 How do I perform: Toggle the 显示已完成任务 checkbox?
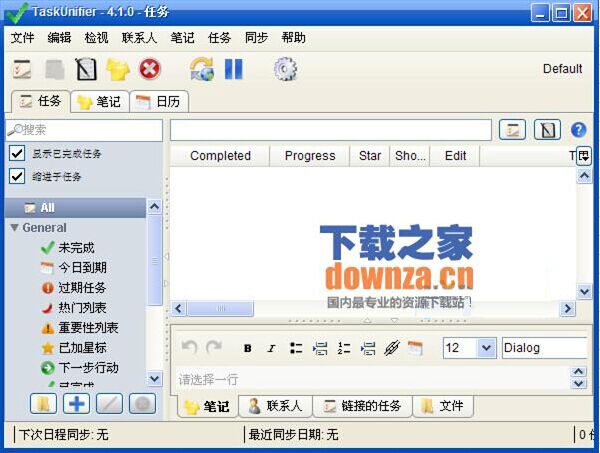(17, 153)
